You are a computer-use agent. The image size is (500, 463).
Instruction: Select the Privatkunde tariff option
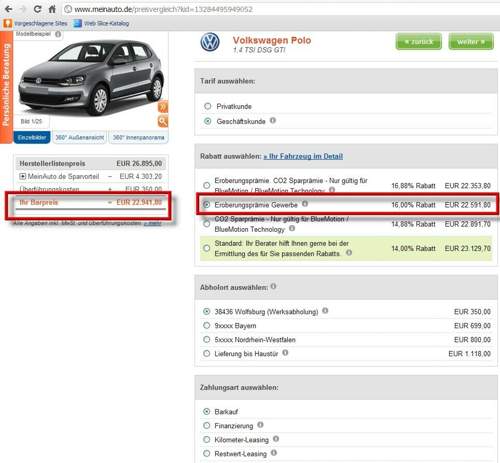point(208,106)
